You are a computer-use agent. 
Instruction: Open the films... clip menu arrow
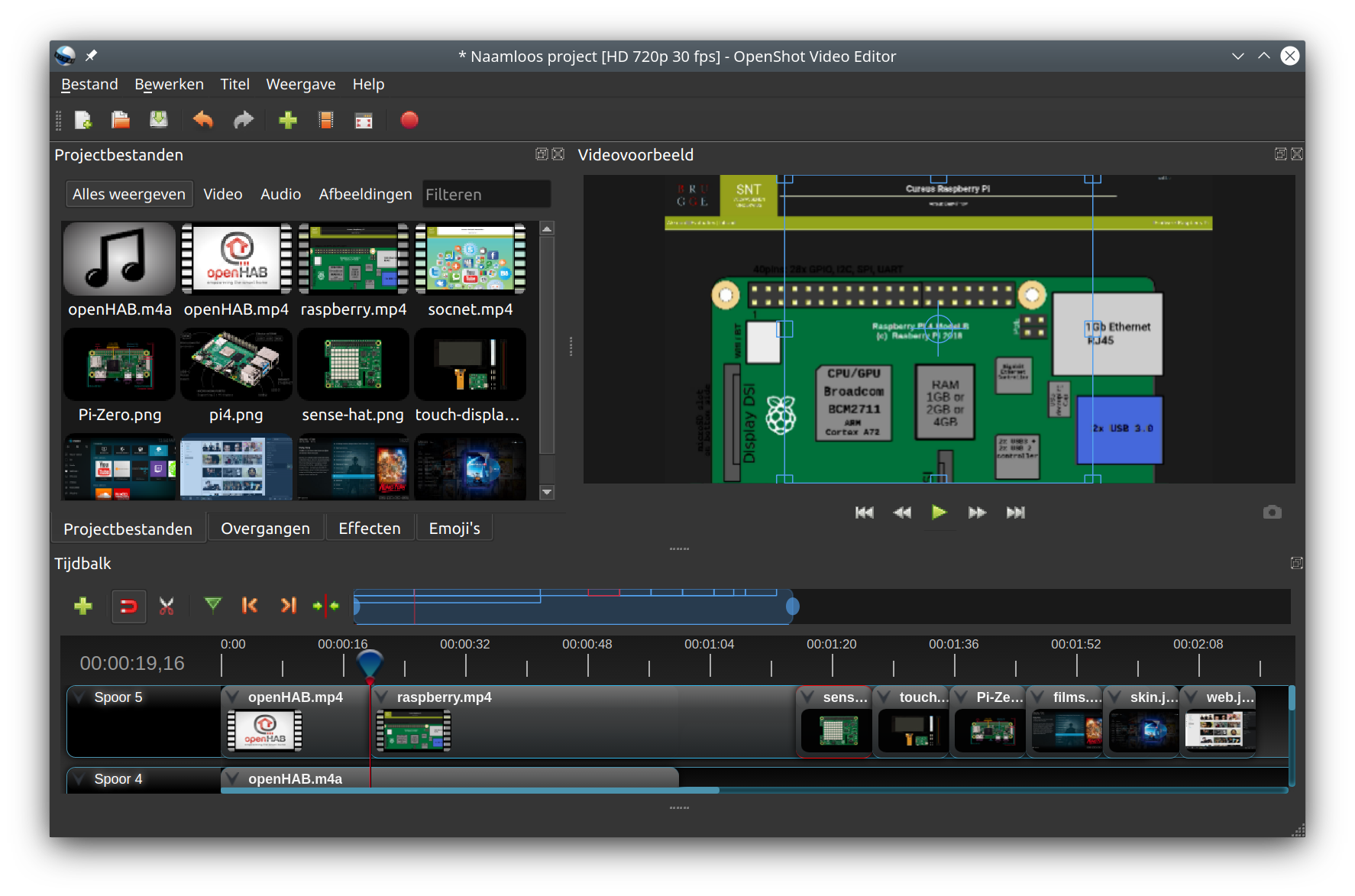[1038, 697]
